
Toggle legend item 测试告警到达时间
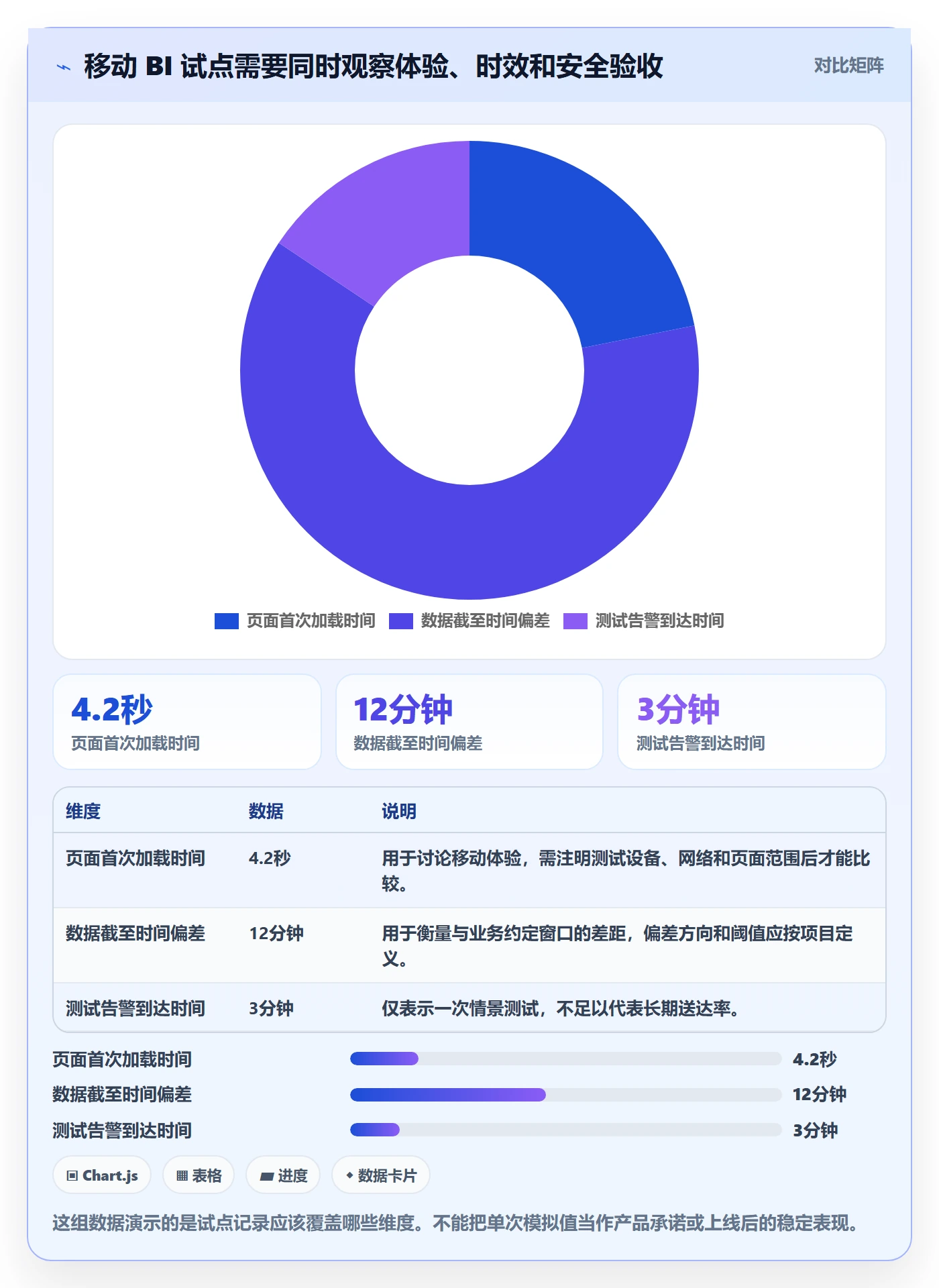click(x=644, y=621)
